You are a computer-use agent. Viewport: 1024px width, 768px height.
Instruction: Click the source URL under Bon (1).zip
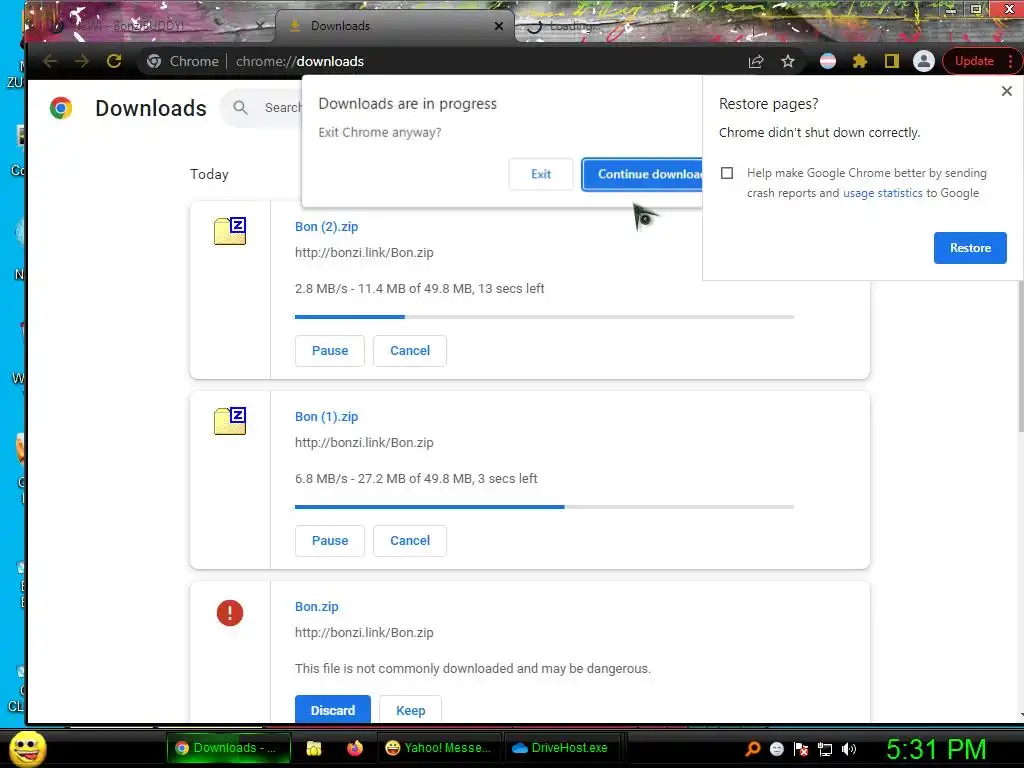coord(364,443)
